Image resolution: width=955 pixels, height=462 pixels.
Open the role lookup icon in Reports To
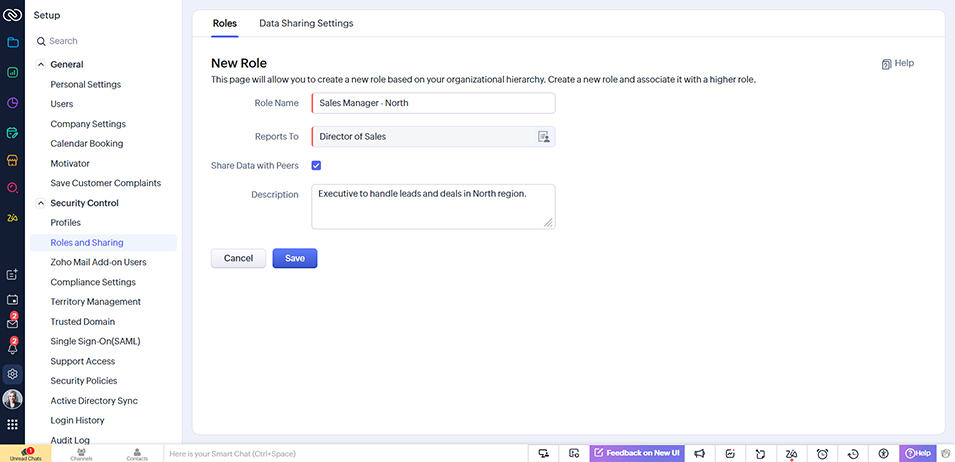(543, 136)
